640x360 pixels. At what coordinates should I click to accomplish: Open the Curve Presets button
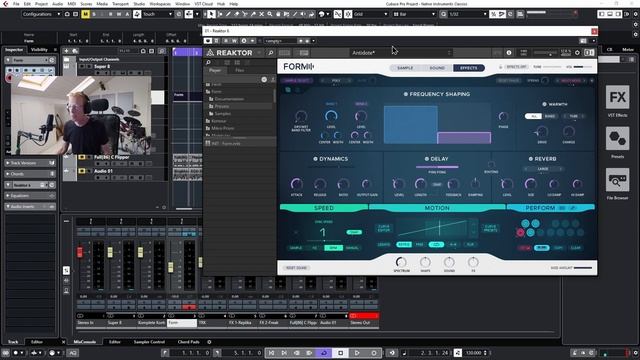pos(491,228)
